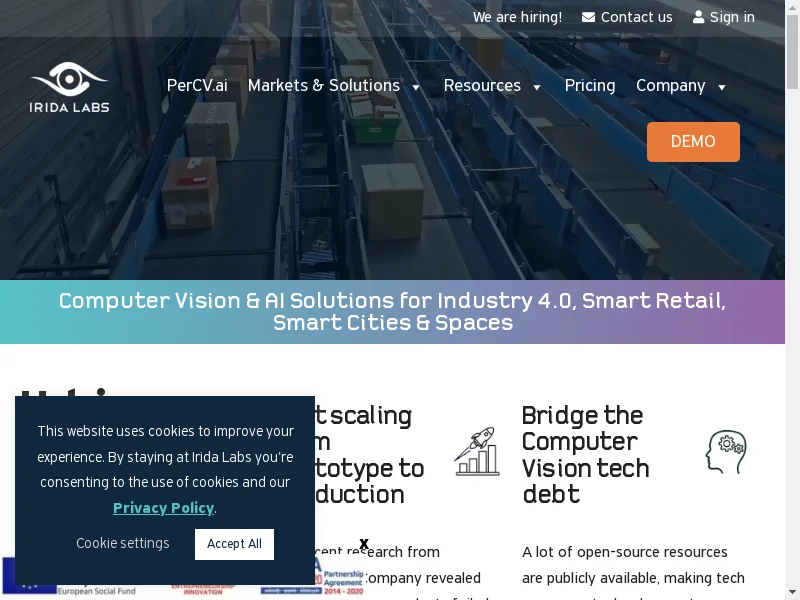Open Cookie settings
Image resolution: width=800 pixels, height=600 pixels.
122,543
